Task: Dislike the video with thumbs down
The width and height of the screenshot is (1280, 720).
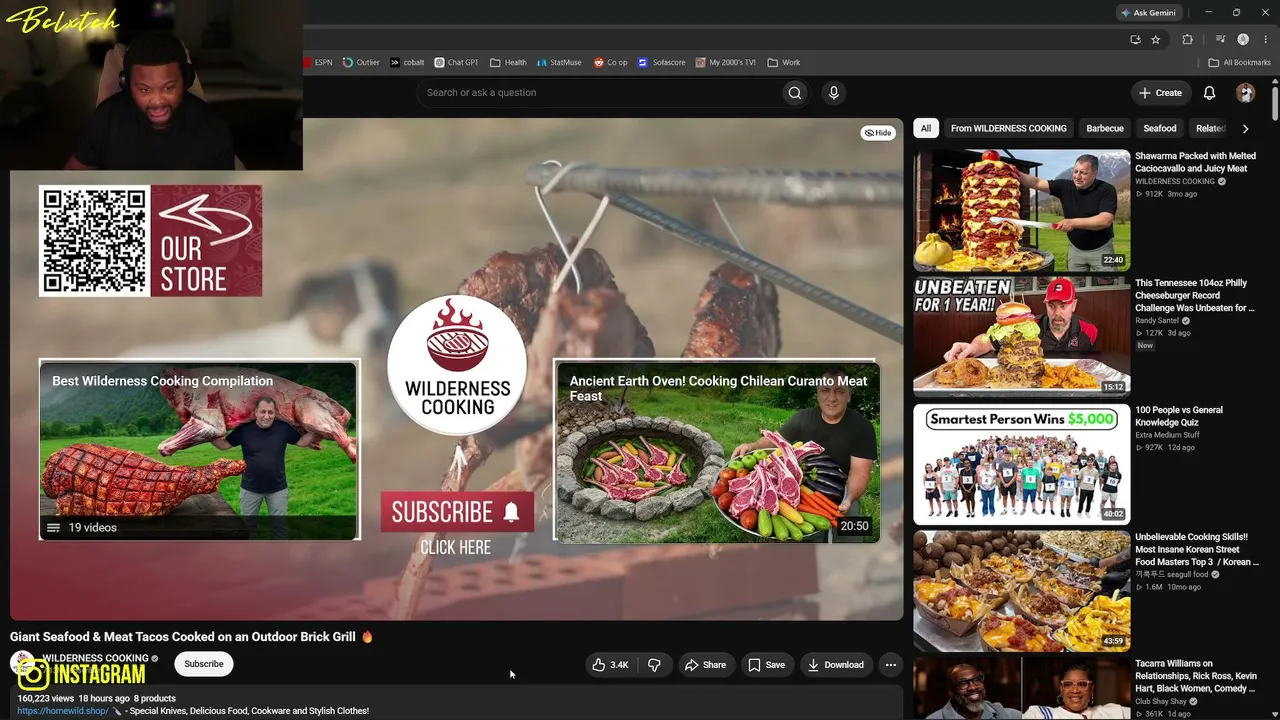Action: (654, 665)
